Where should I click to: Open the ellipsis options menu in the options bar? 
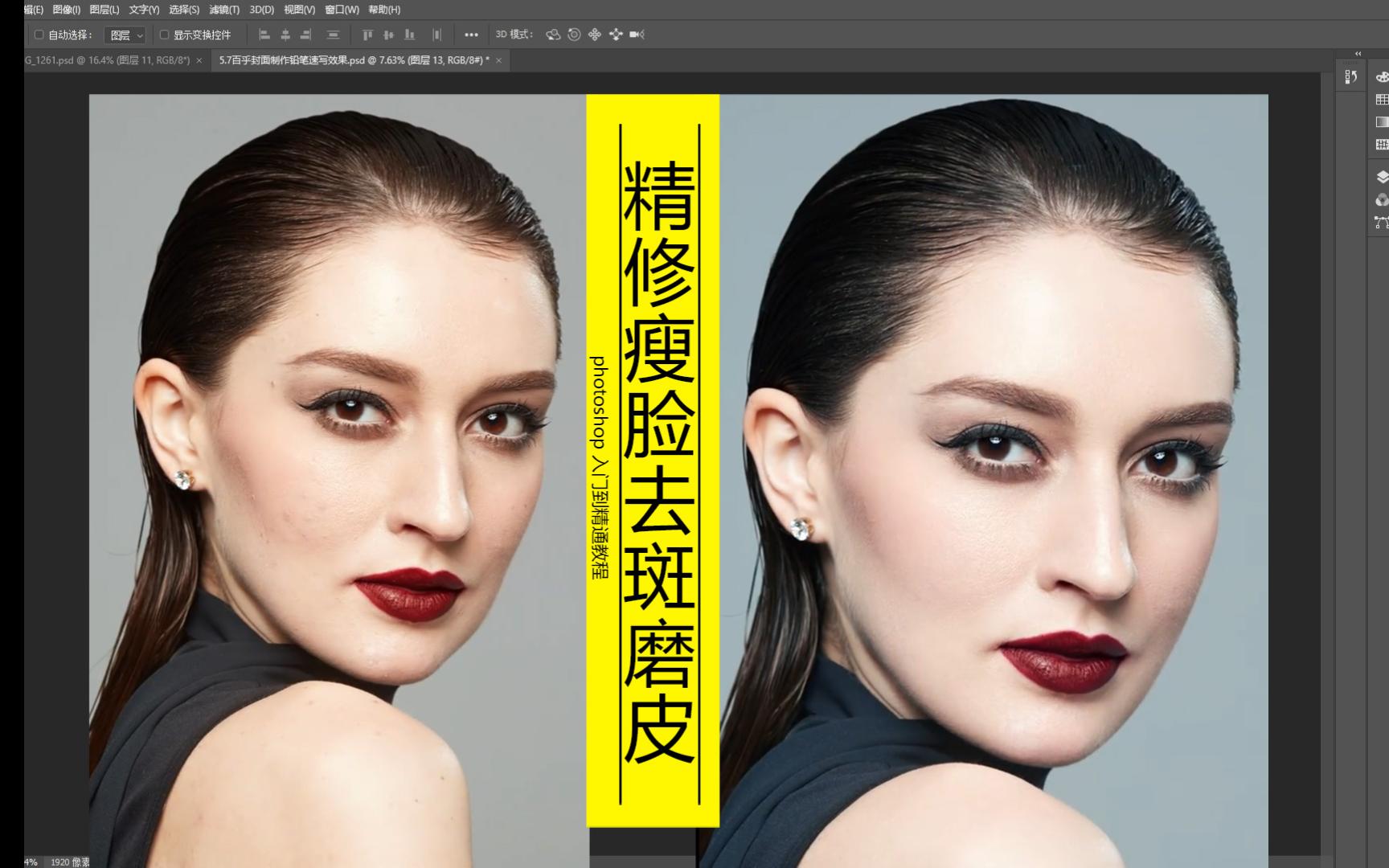472,35
